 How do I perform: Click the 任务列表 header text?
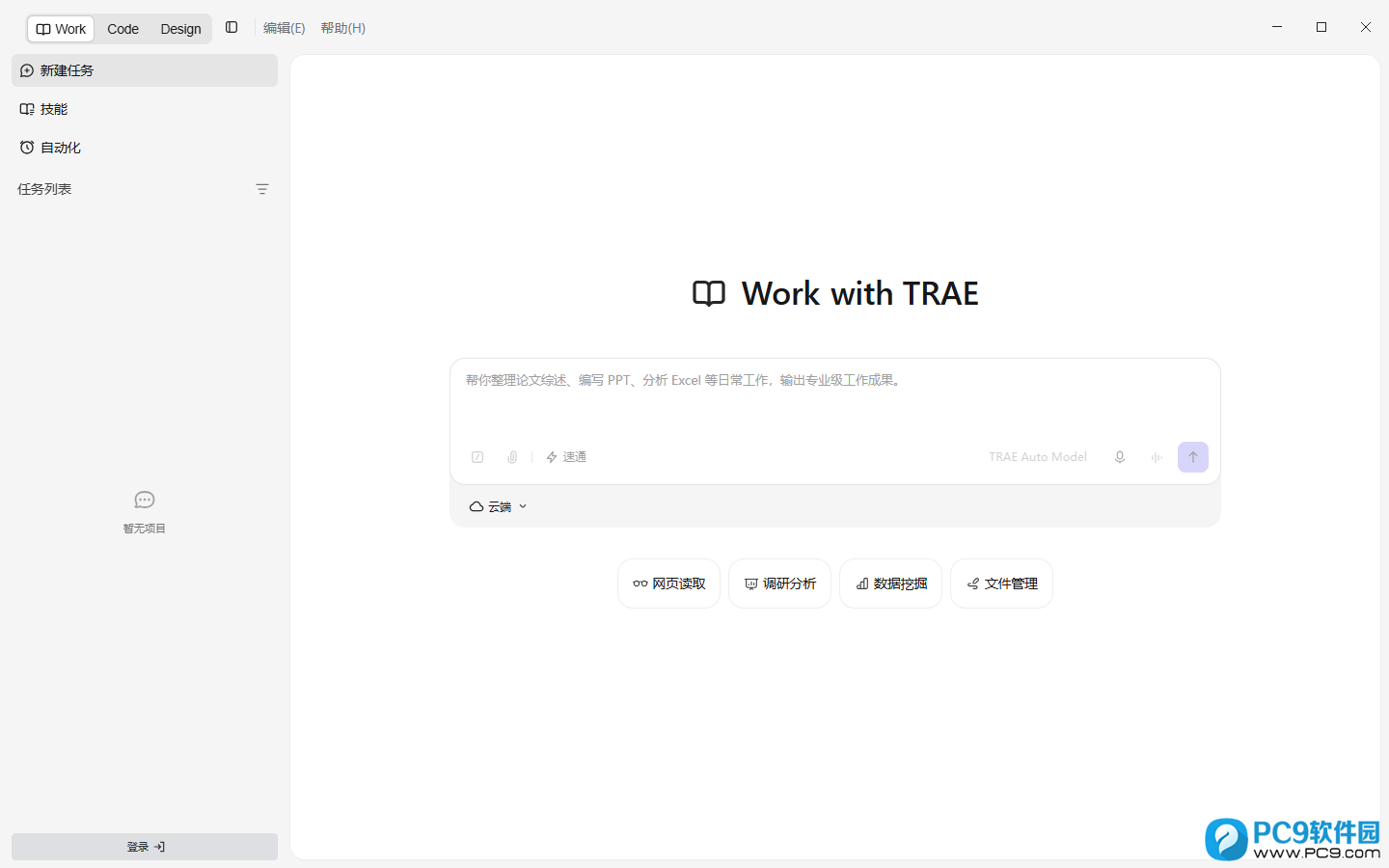[44, 189]
